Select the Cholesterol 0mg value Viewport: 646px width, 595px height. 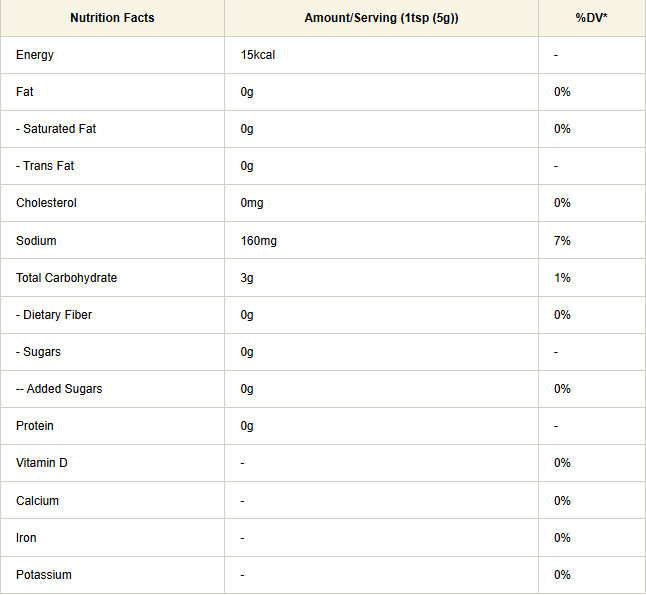(252, 203)
